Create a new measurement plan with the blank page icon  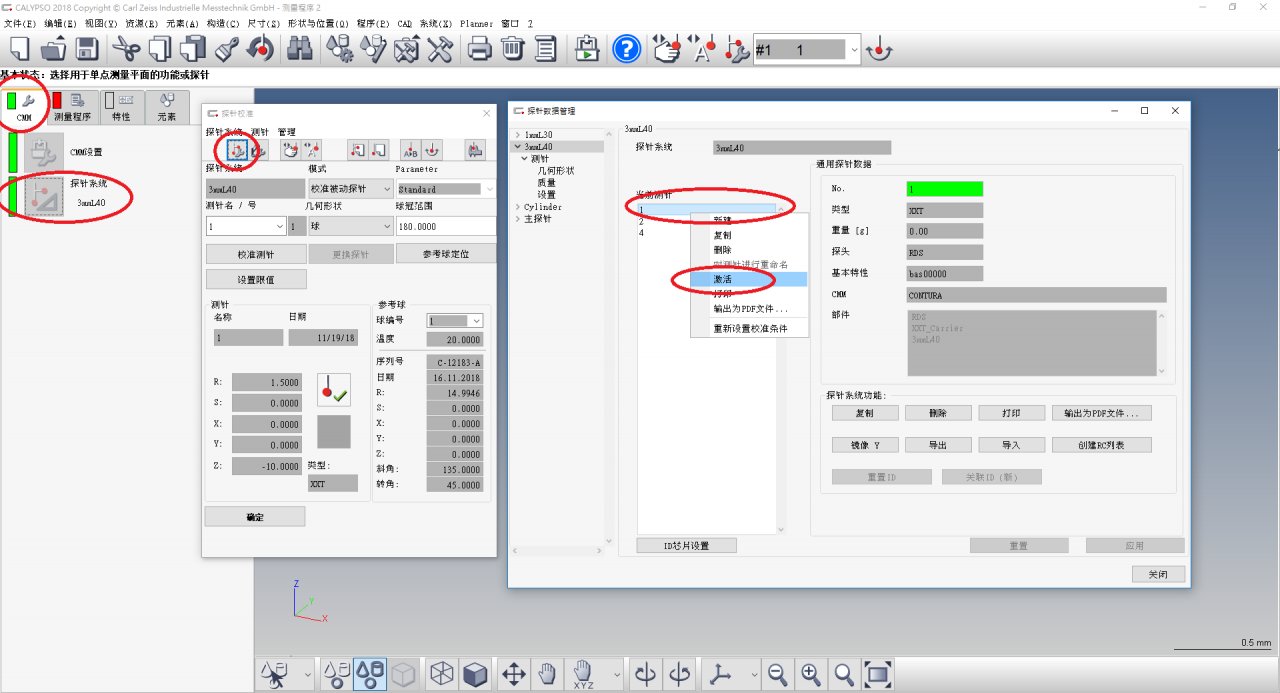click(21, 48)
